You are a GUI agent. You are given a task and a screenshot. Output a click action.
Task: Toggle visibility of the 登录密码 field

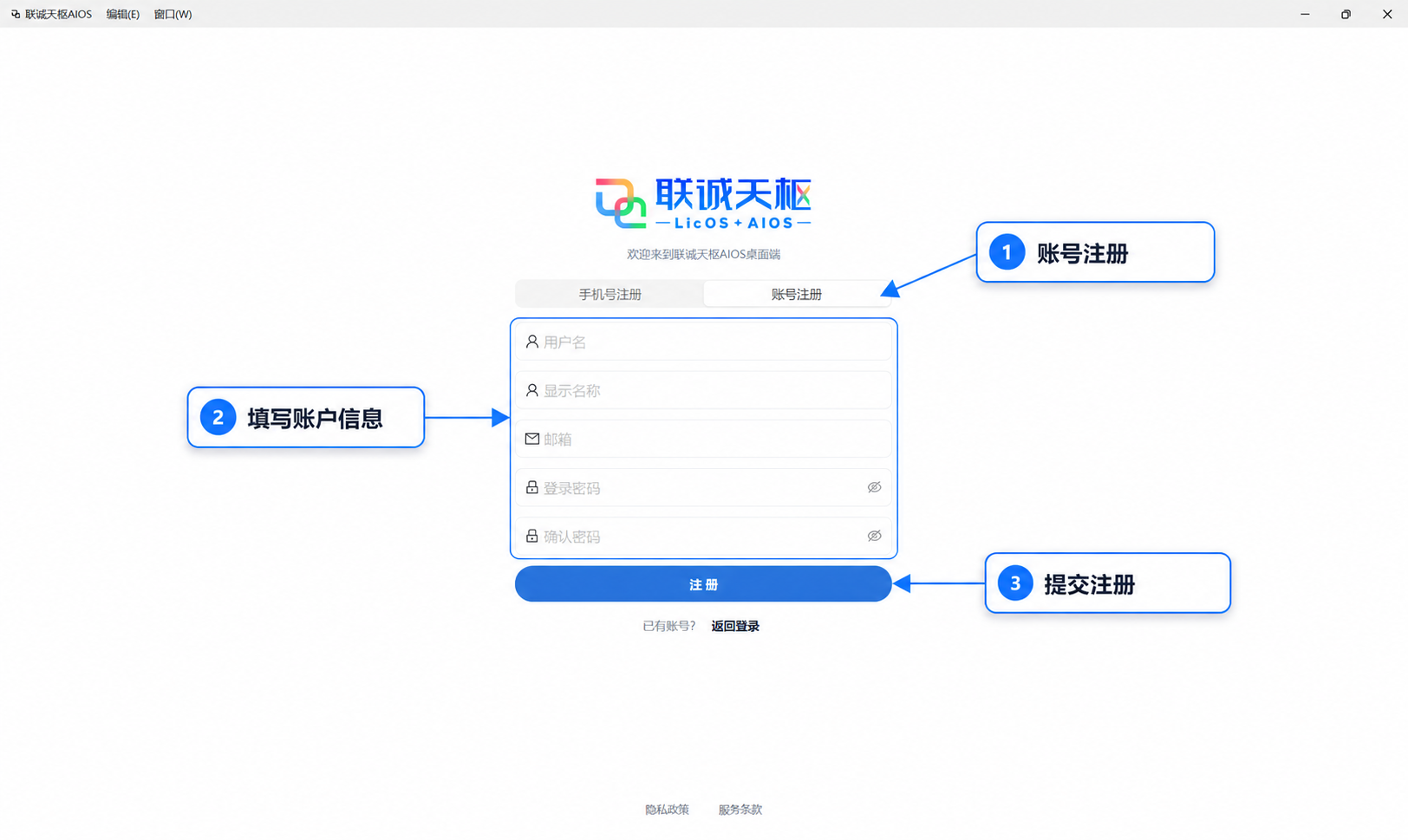[874, 487]
